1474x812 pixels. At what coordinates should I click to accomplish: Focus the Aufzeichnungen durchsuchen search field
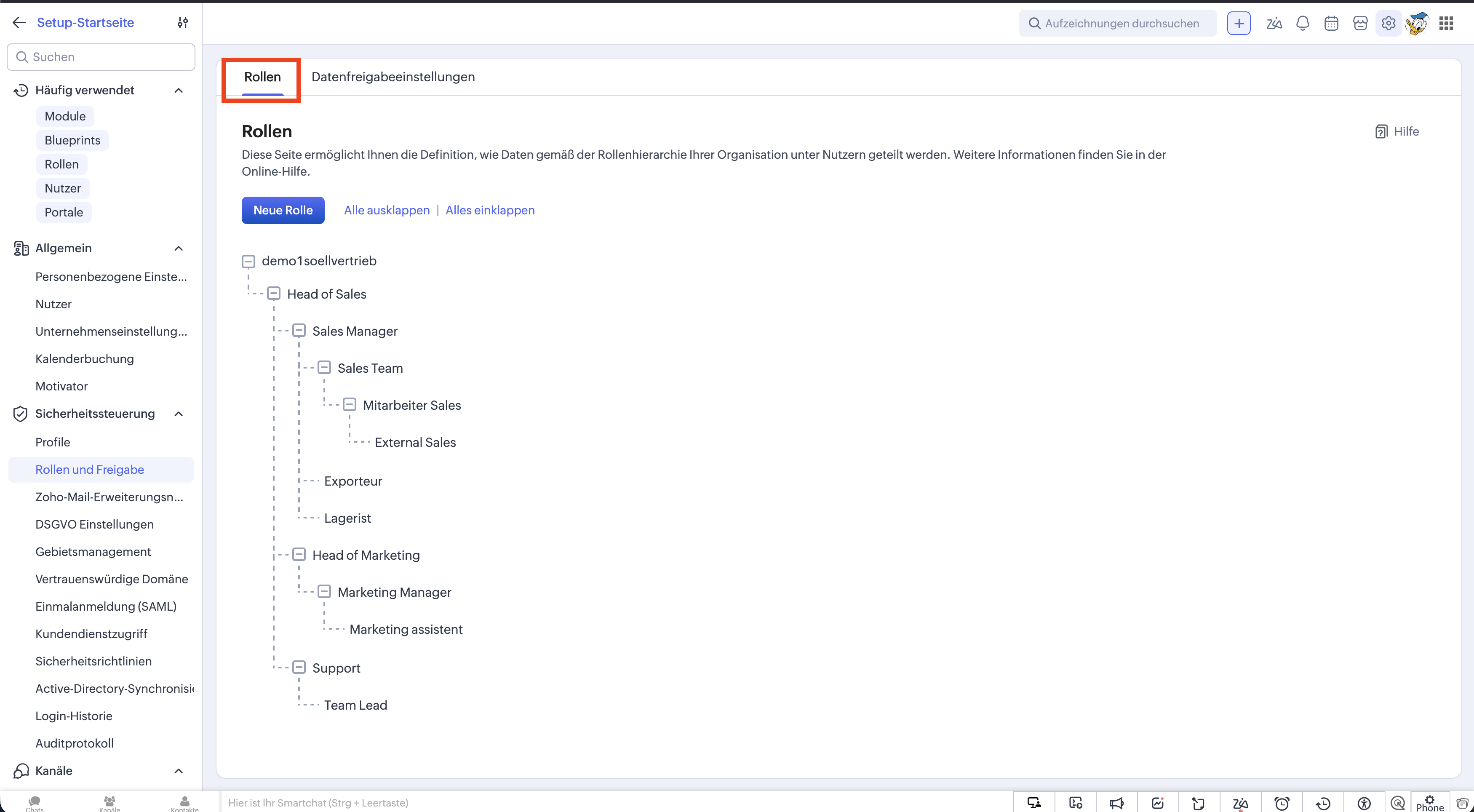[1118, 23]
